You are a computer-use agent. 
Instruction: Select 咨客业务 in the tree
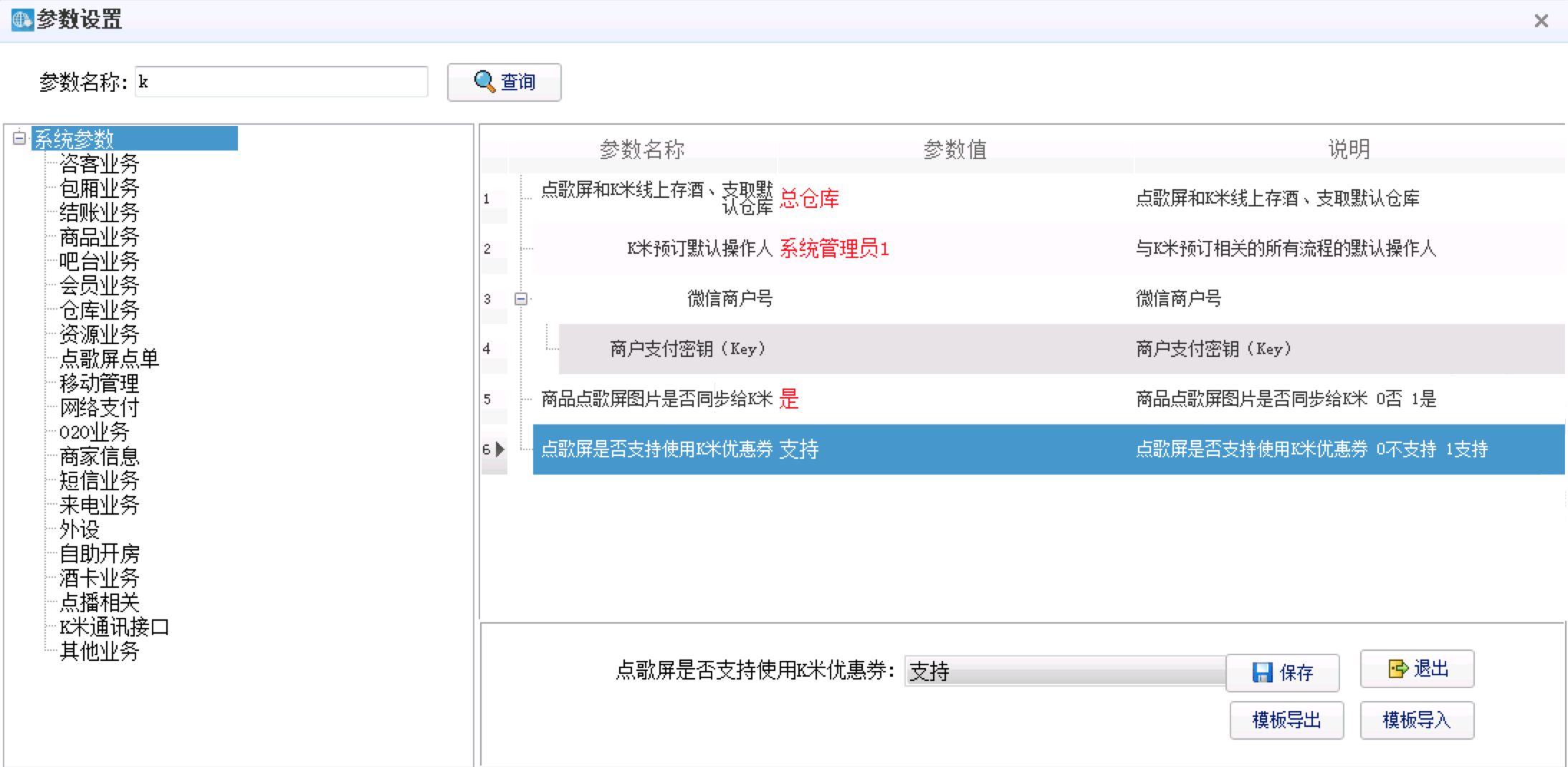coord(99,164)
